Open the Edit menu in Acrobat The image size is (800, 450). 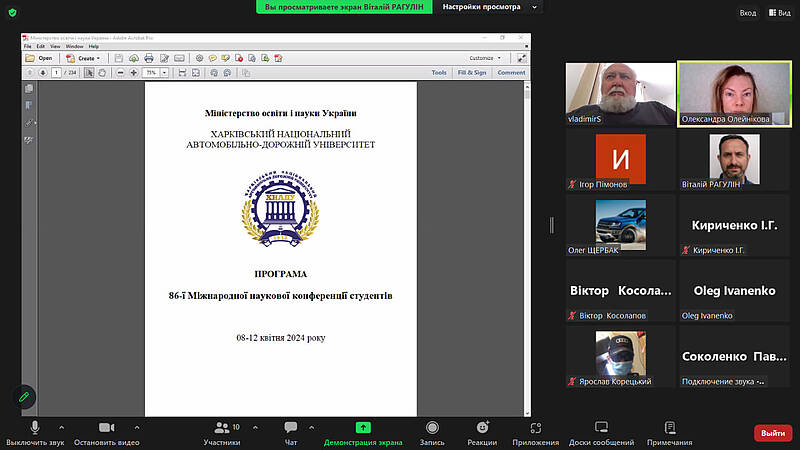click(41, 46)
